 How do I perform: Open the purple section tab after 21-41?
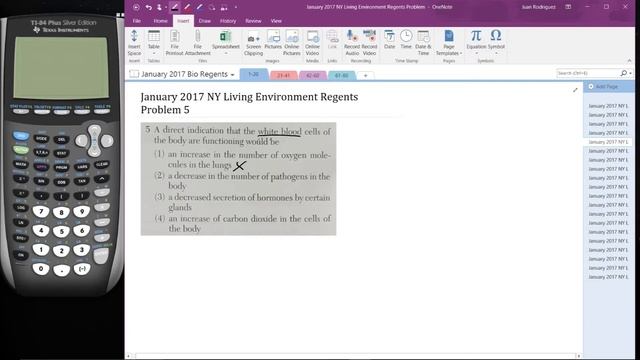[x=313, y=76]
